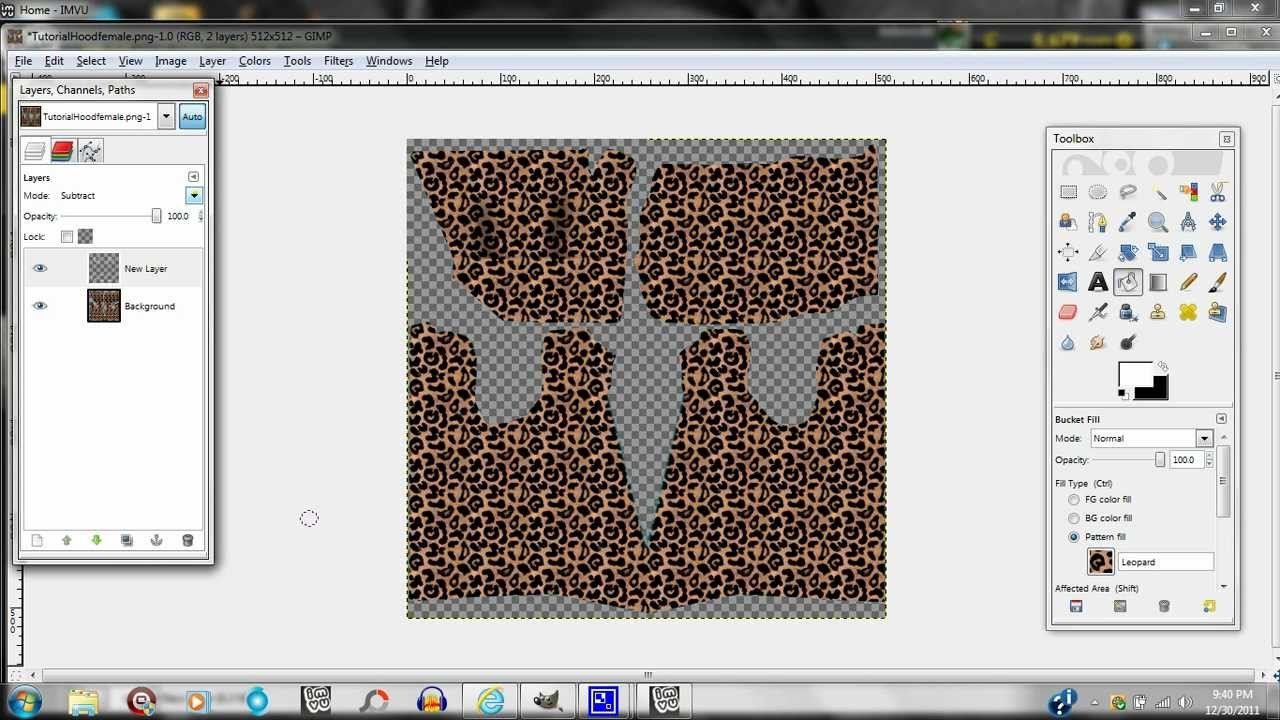1280x720 pixels.
Task: Open the layer Mode dropdown showing Subtract
Action: 194,196
